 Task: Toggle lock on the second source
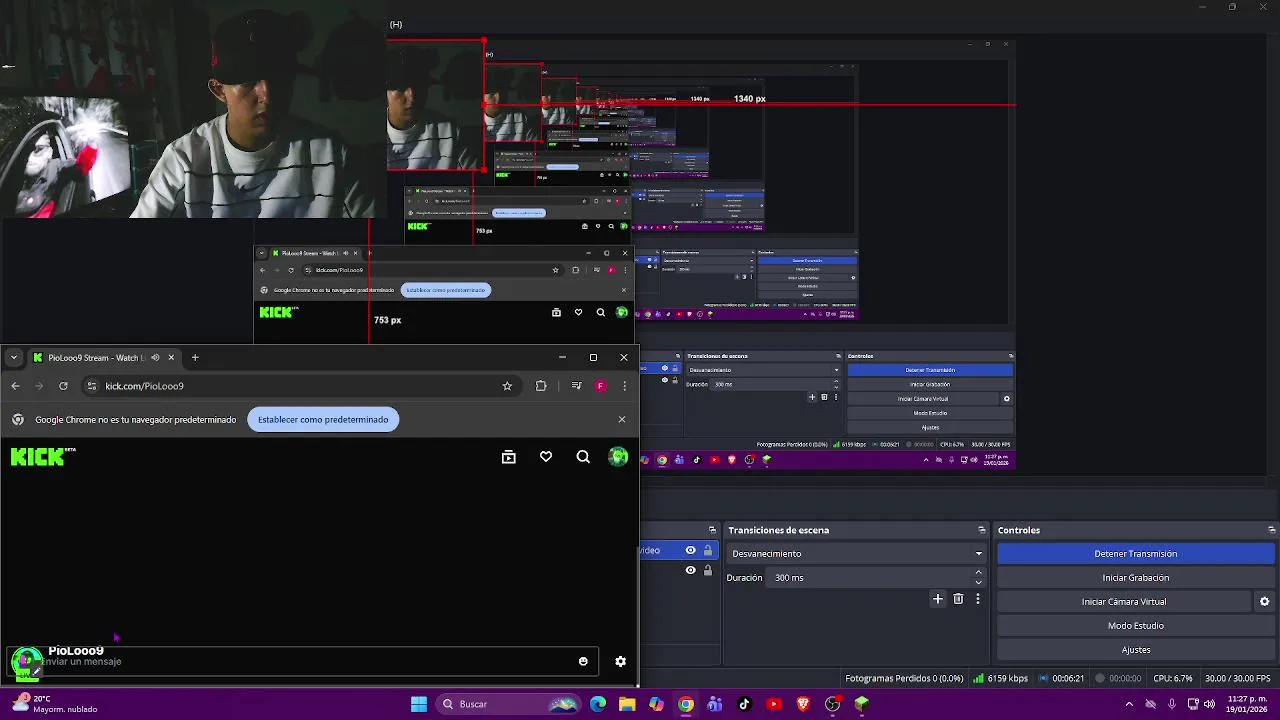tap(708, 570)
